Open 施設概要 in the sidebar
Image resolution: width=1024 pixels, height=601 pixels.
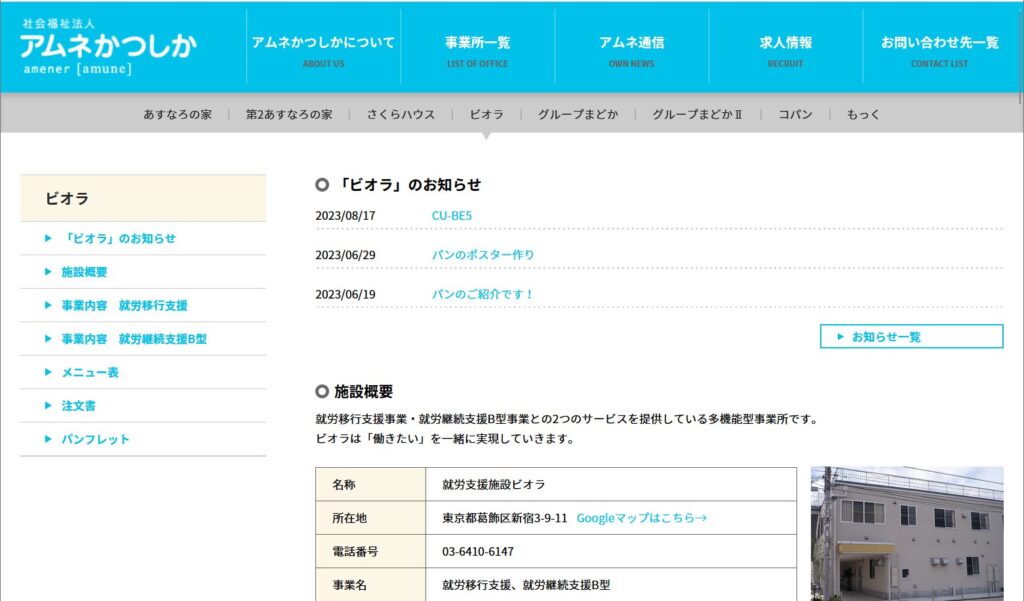pos(84,272)
